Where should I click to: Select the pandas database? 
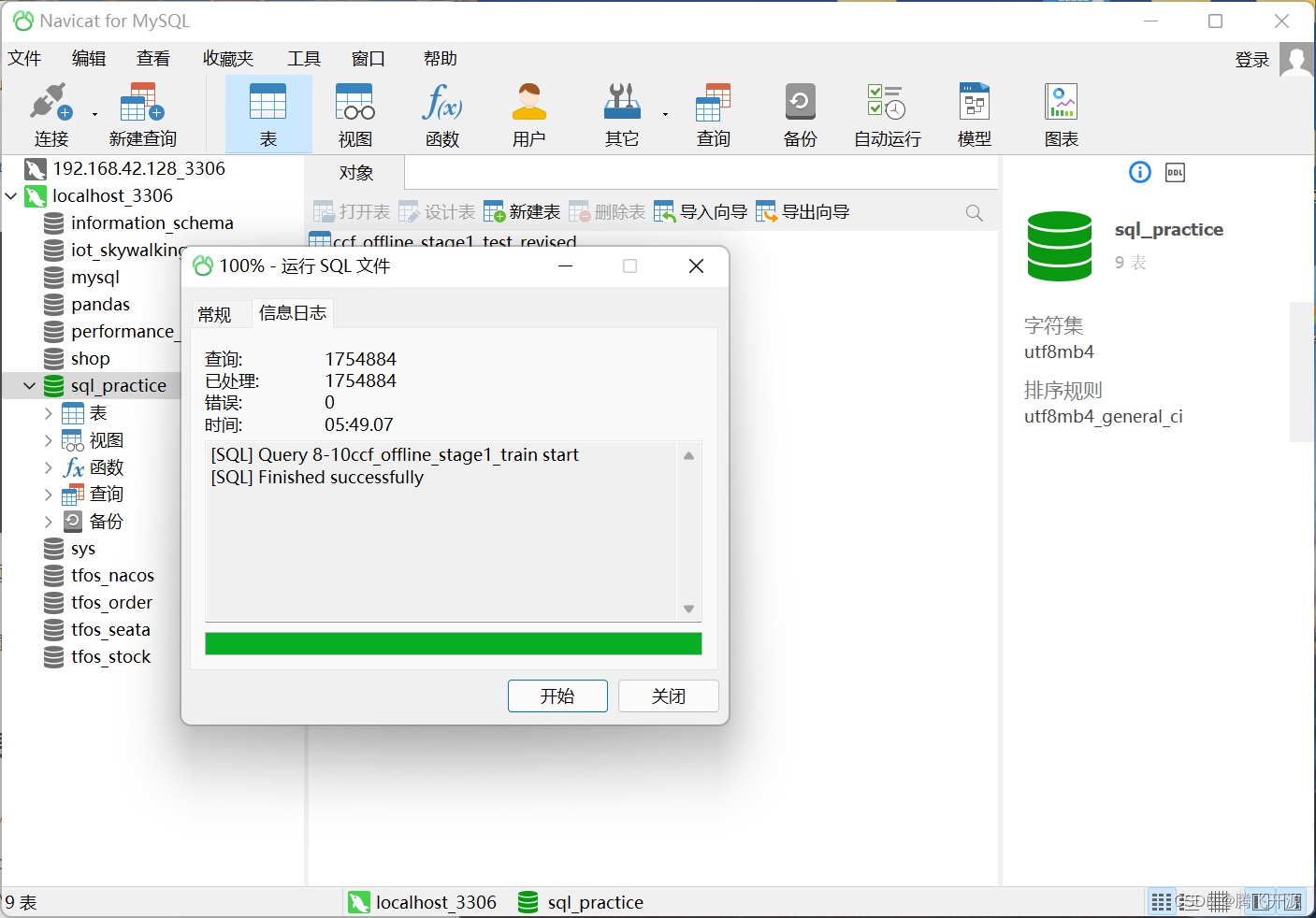click(x=100, y=305)
